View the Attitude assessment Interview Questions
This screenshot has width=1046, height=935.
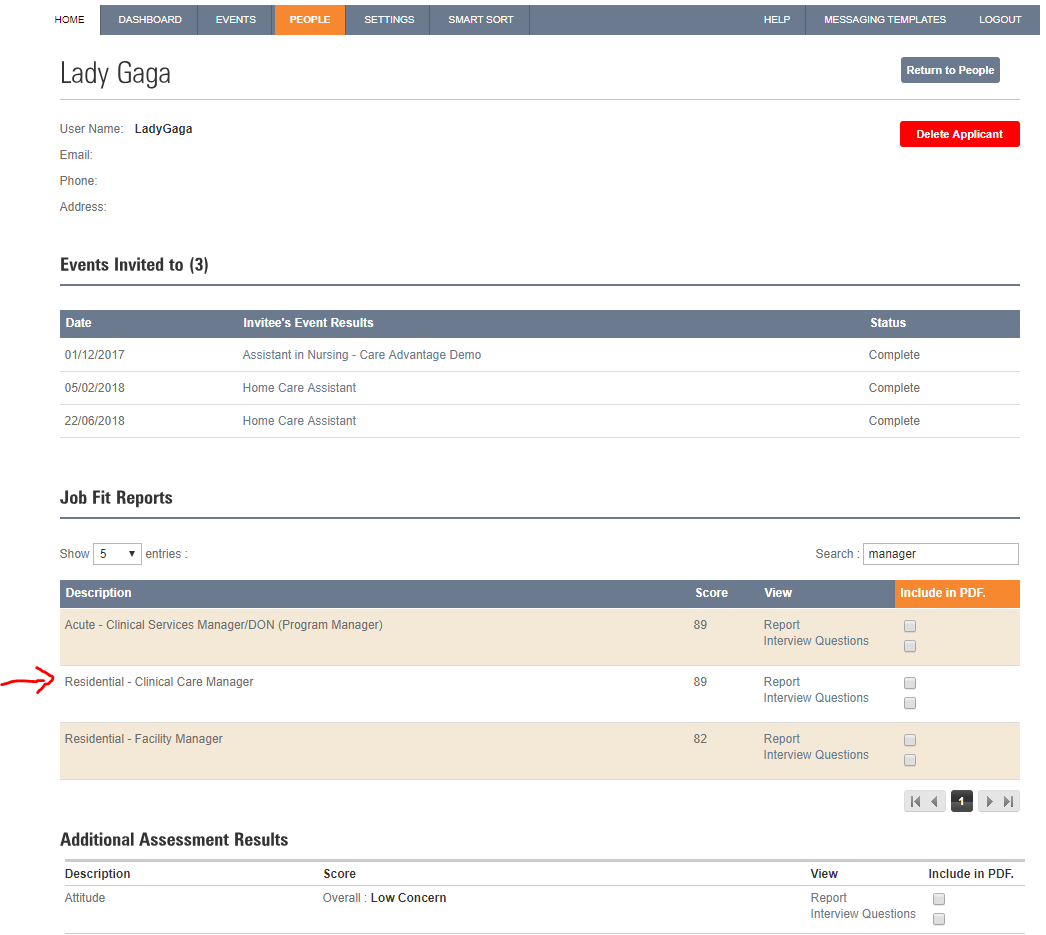863,914
